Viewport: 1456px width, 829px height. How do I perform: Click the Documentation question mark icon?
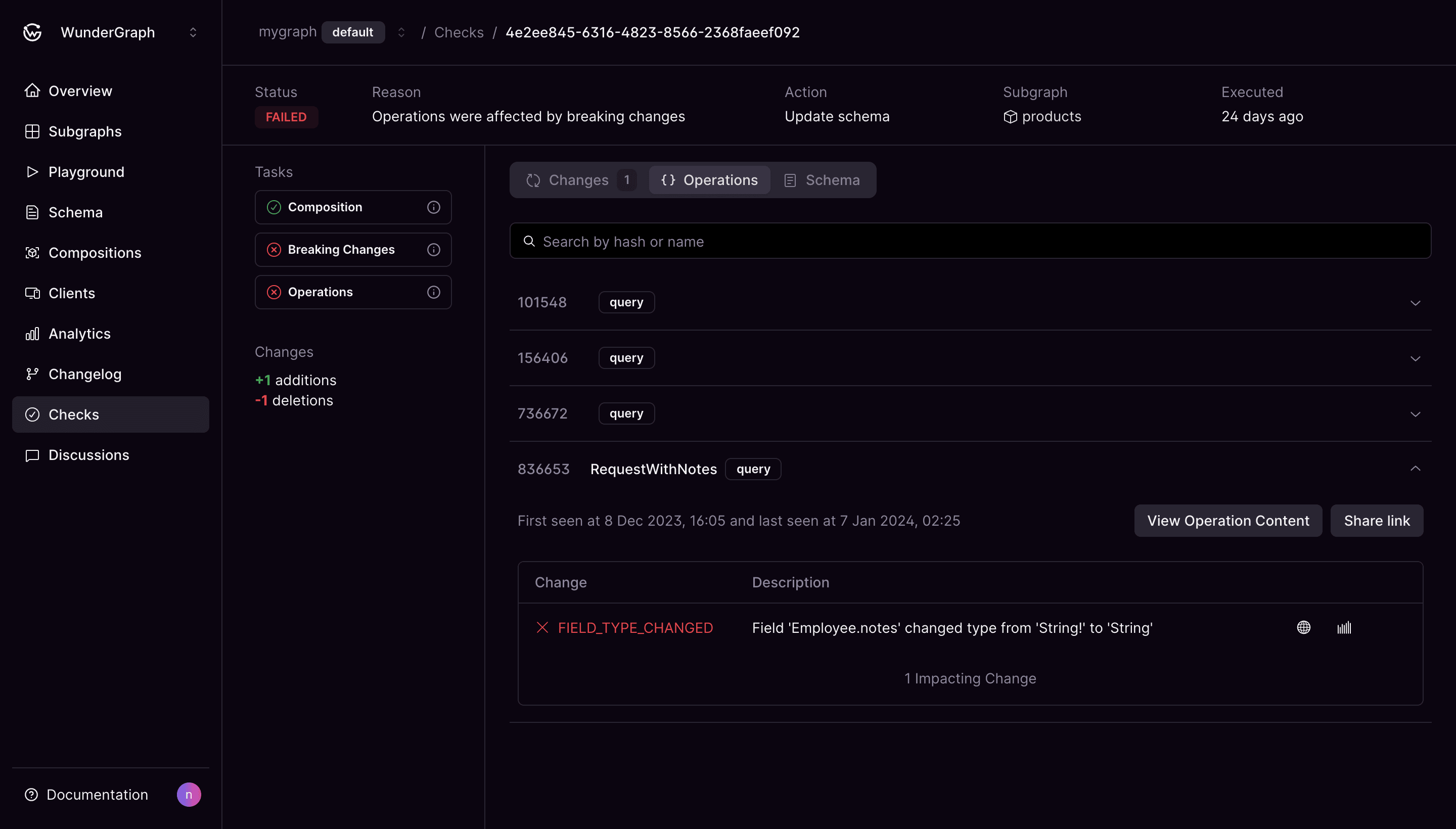pos(31,794)
